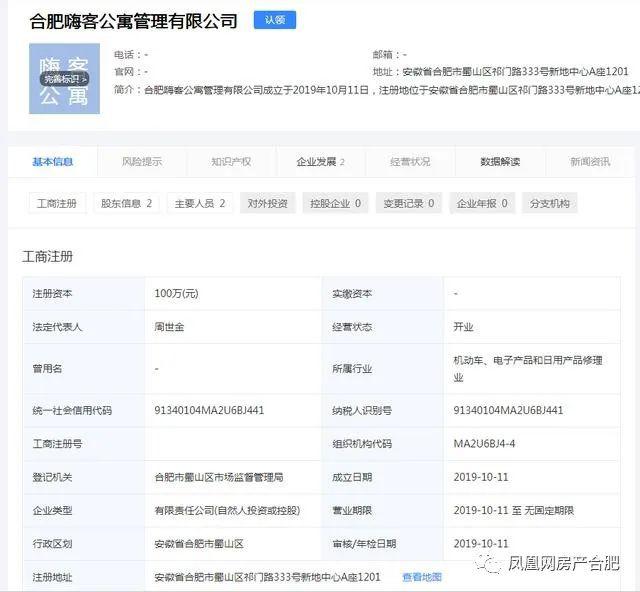
Task: Open the 查看地图 map link
Action: coord(422,577)
